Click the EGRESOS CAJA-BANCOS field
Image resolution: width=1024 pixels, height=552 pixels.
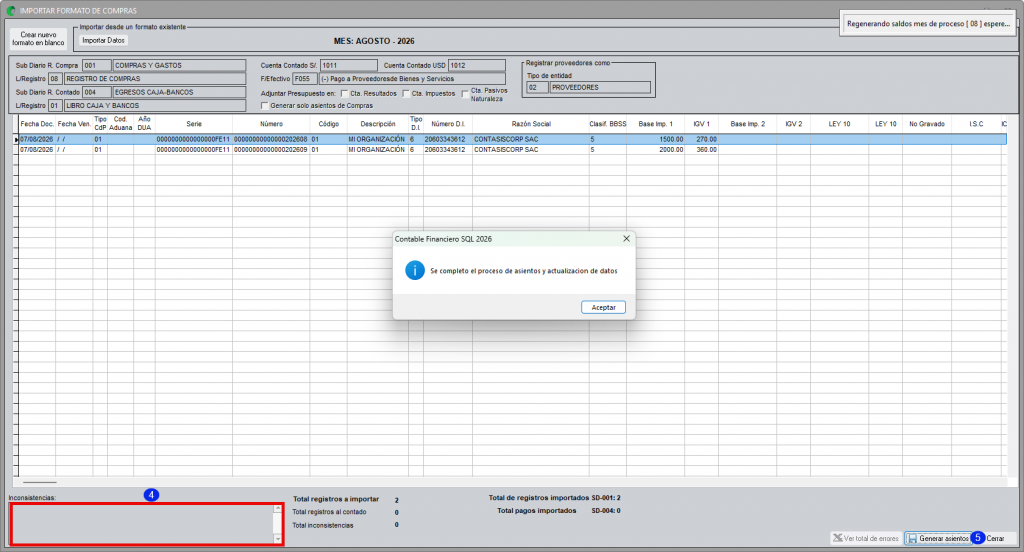tap(180, 92)
